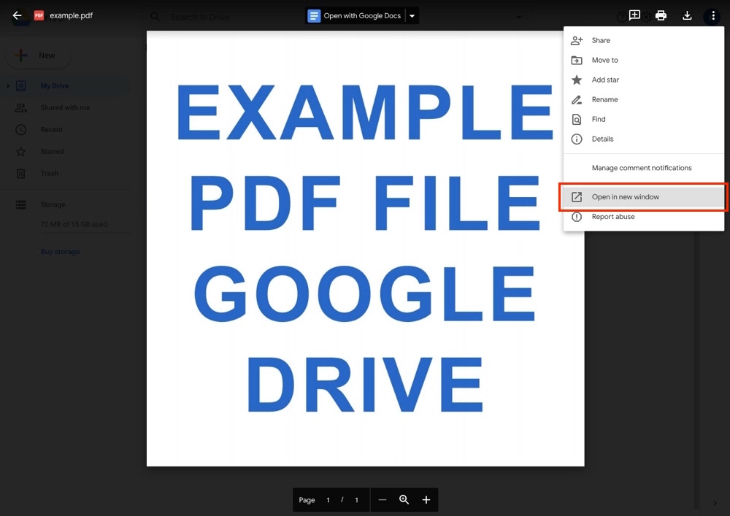730x516 pixels.
Task: Open My Drive in the sidebar
Action: (65, 86)
